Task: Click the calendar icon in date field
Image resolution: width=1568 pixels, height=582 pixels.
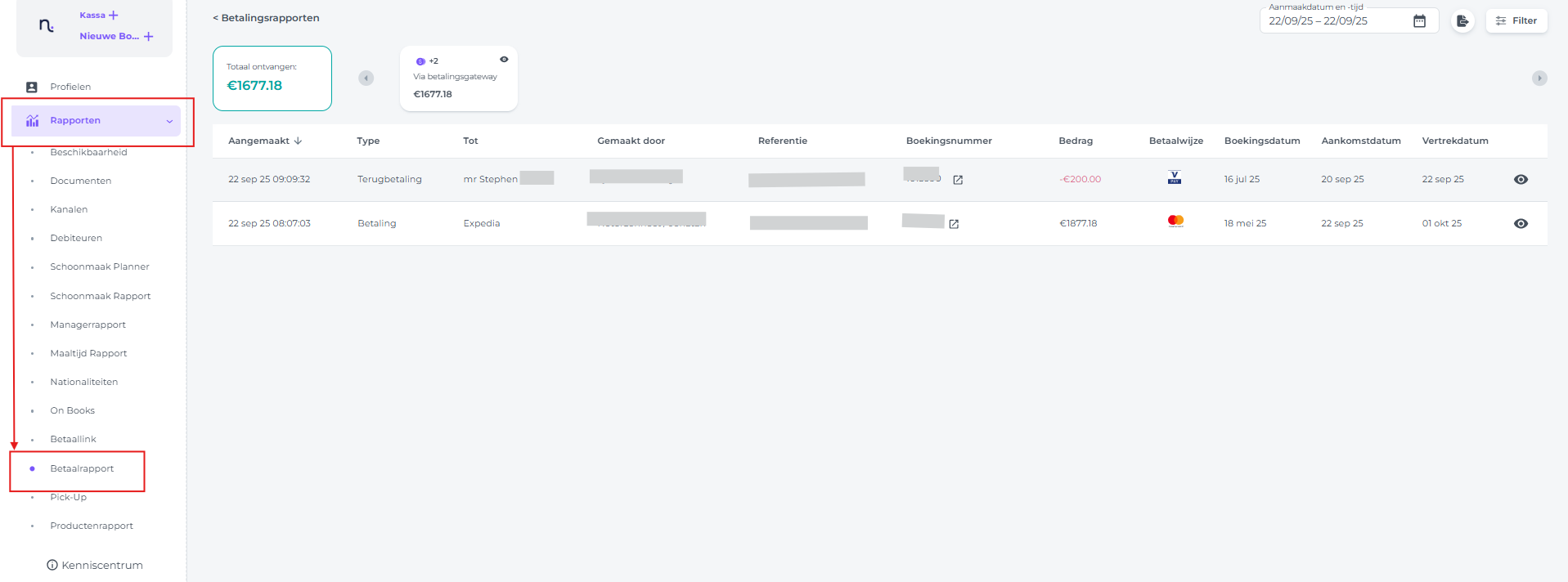Action: pos(1419,21)
